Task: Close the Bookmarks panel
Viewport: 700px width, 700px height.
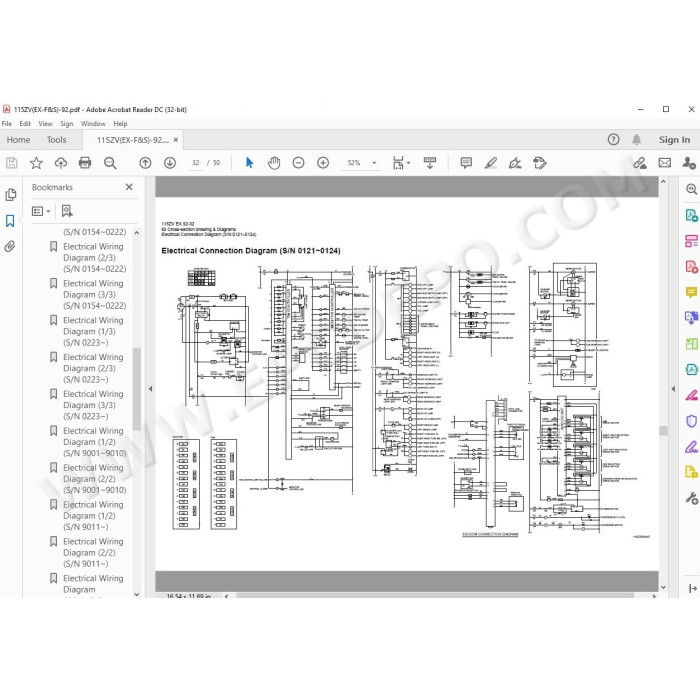Action: tap(129, 187)
